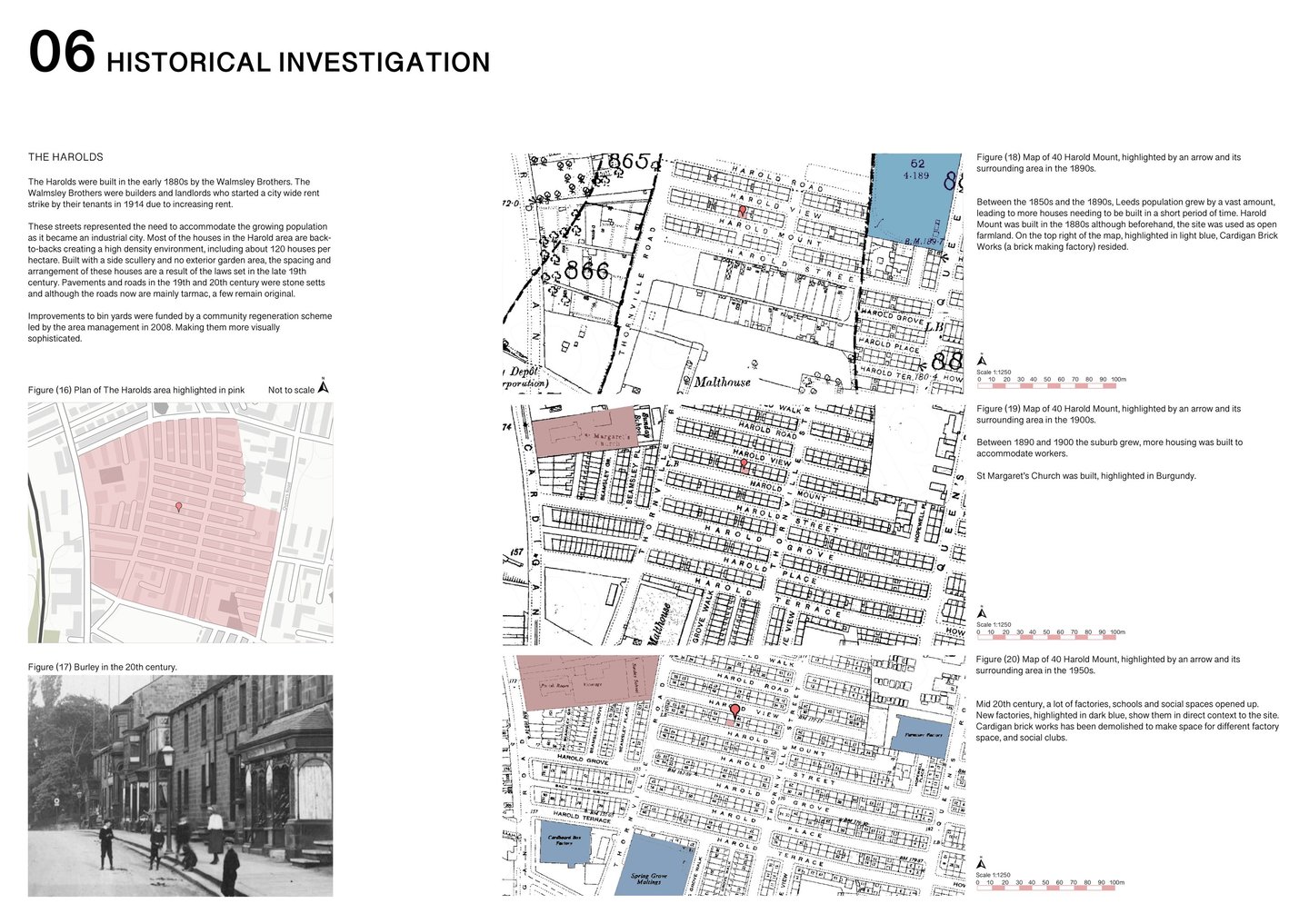Click the scale bar under the Figure (19) text
Viewport: 1309px width, 924px height.
[x=1047, y=638]
